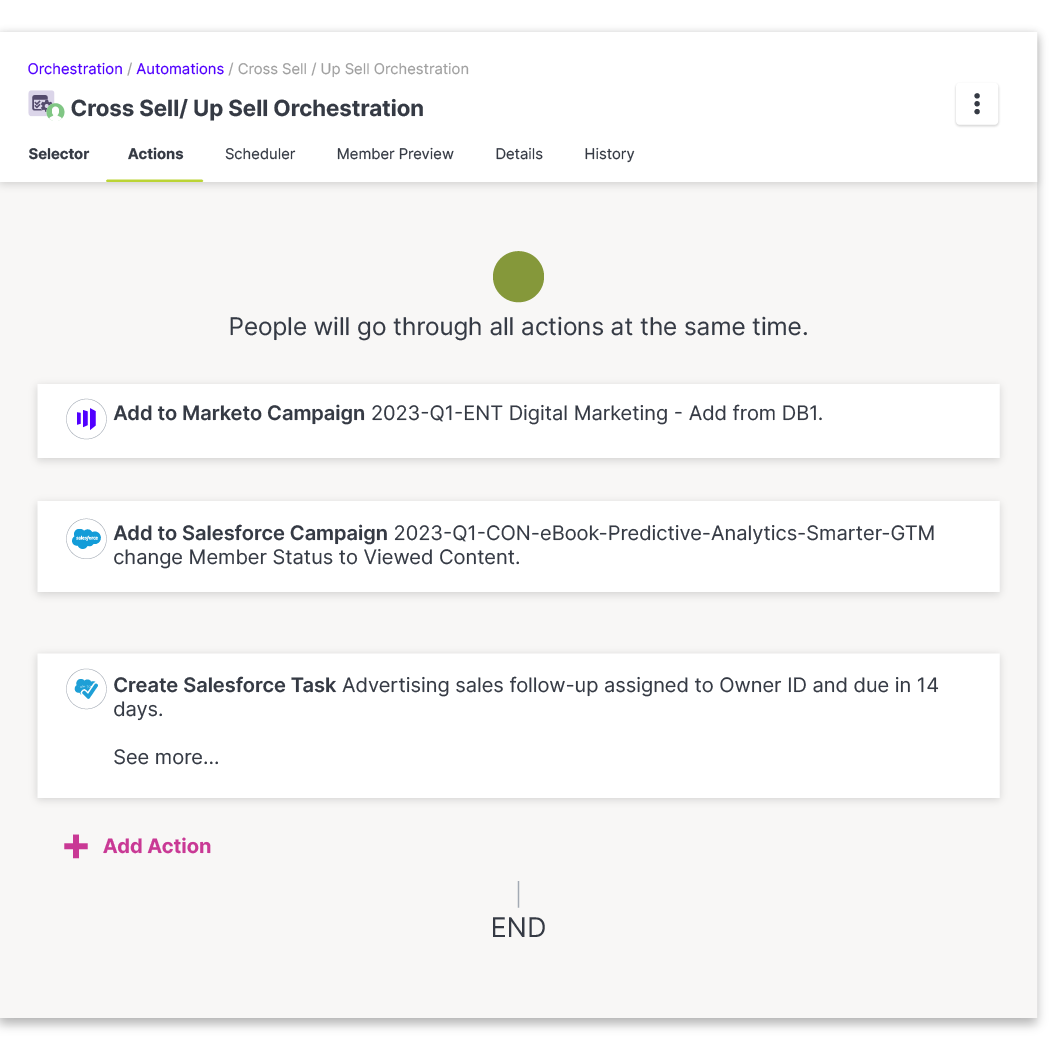Open the Details tab
This screenshot has width=1050, height=1050.
pyautogui.click(x=519, y=154)
